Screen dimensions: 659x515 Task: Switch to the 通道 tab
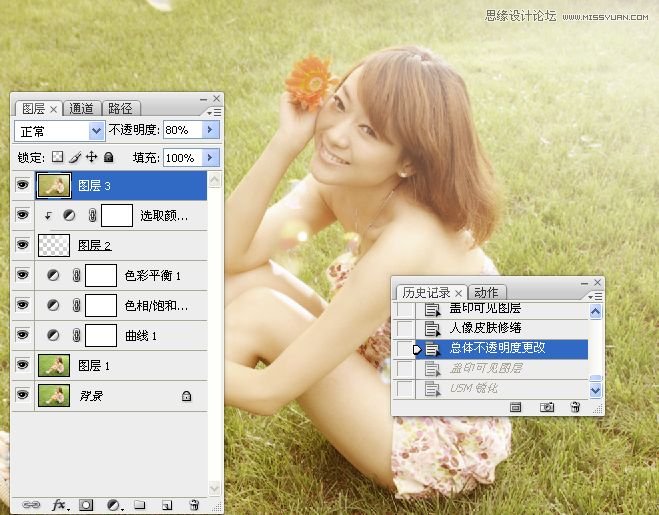pos(82,108)
